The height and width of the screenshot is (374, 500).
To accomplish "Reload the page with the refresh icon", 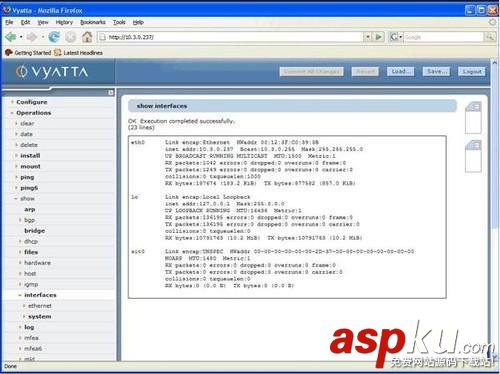I will [x=54, y=37].
